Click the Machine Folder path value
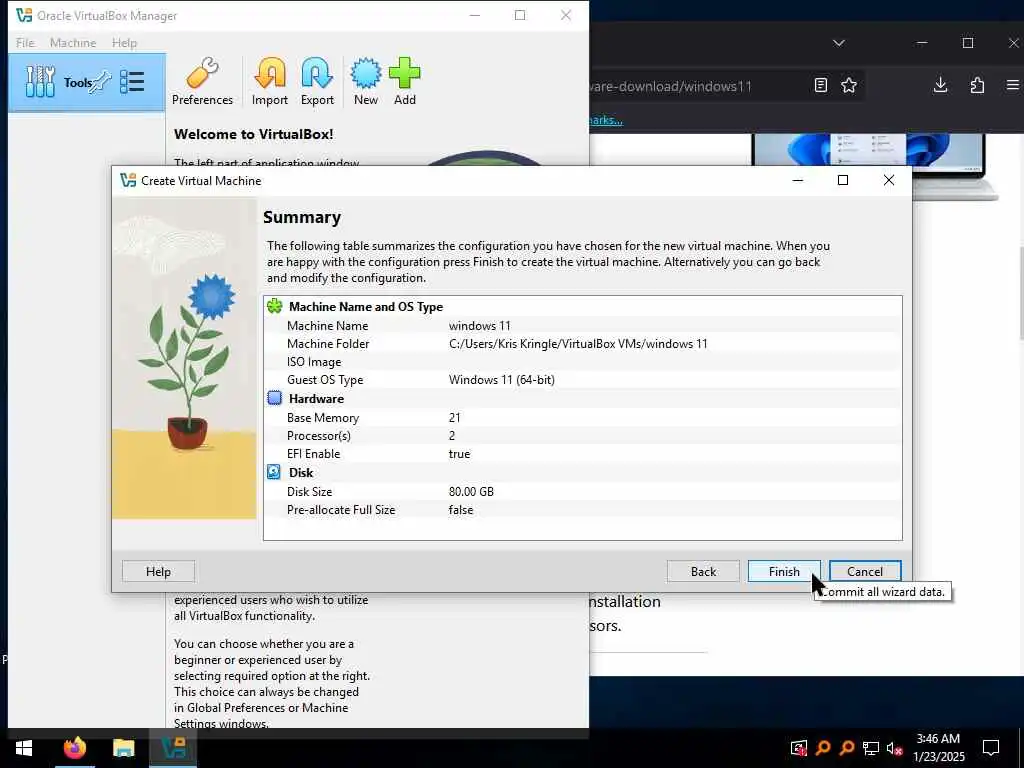The width and height of the screenshot is (1024, 768). (578, 344)
